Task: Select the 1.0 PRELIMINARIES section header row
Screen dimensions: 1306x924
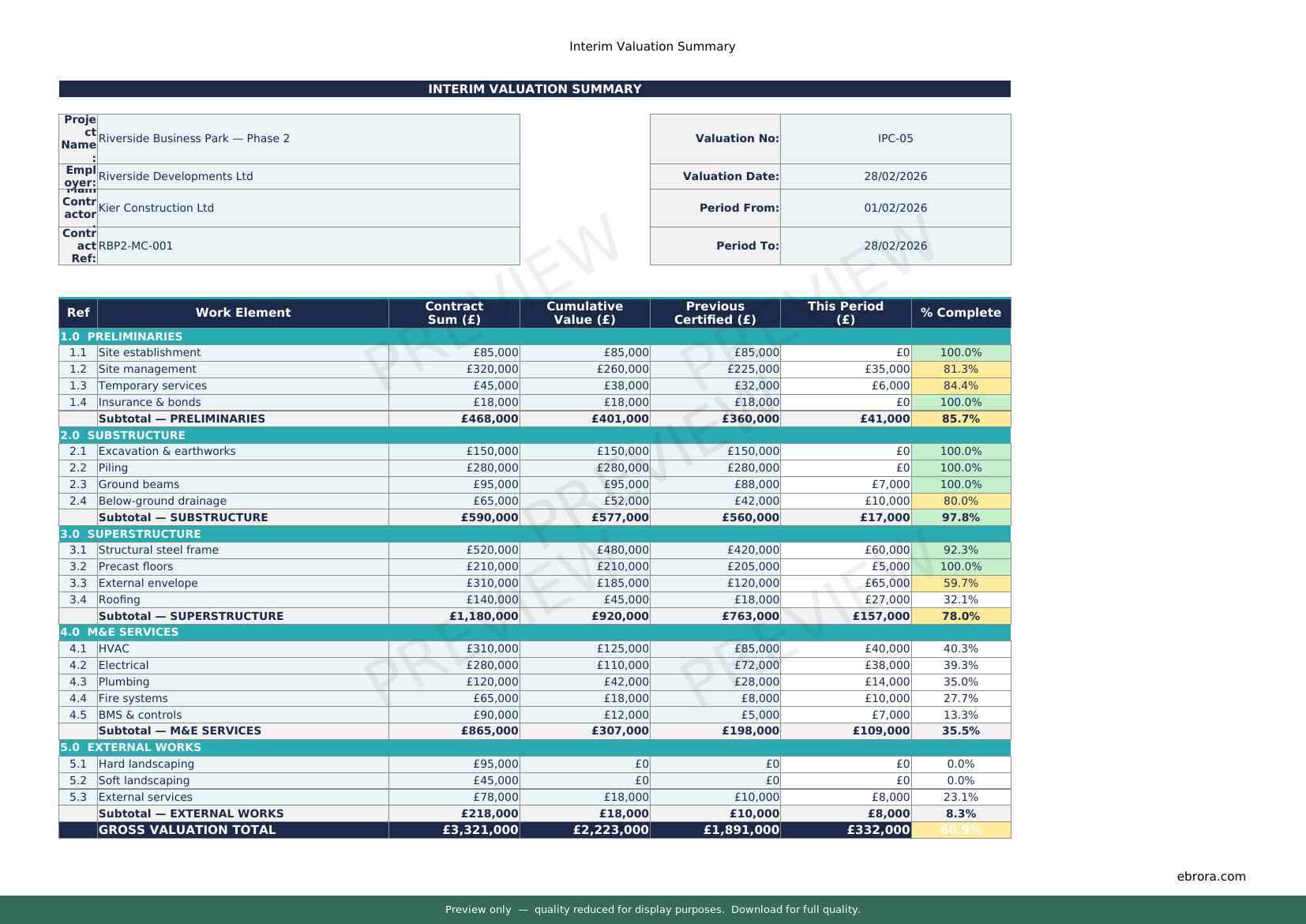Action: pyautogui.click(x=534, y=336)
